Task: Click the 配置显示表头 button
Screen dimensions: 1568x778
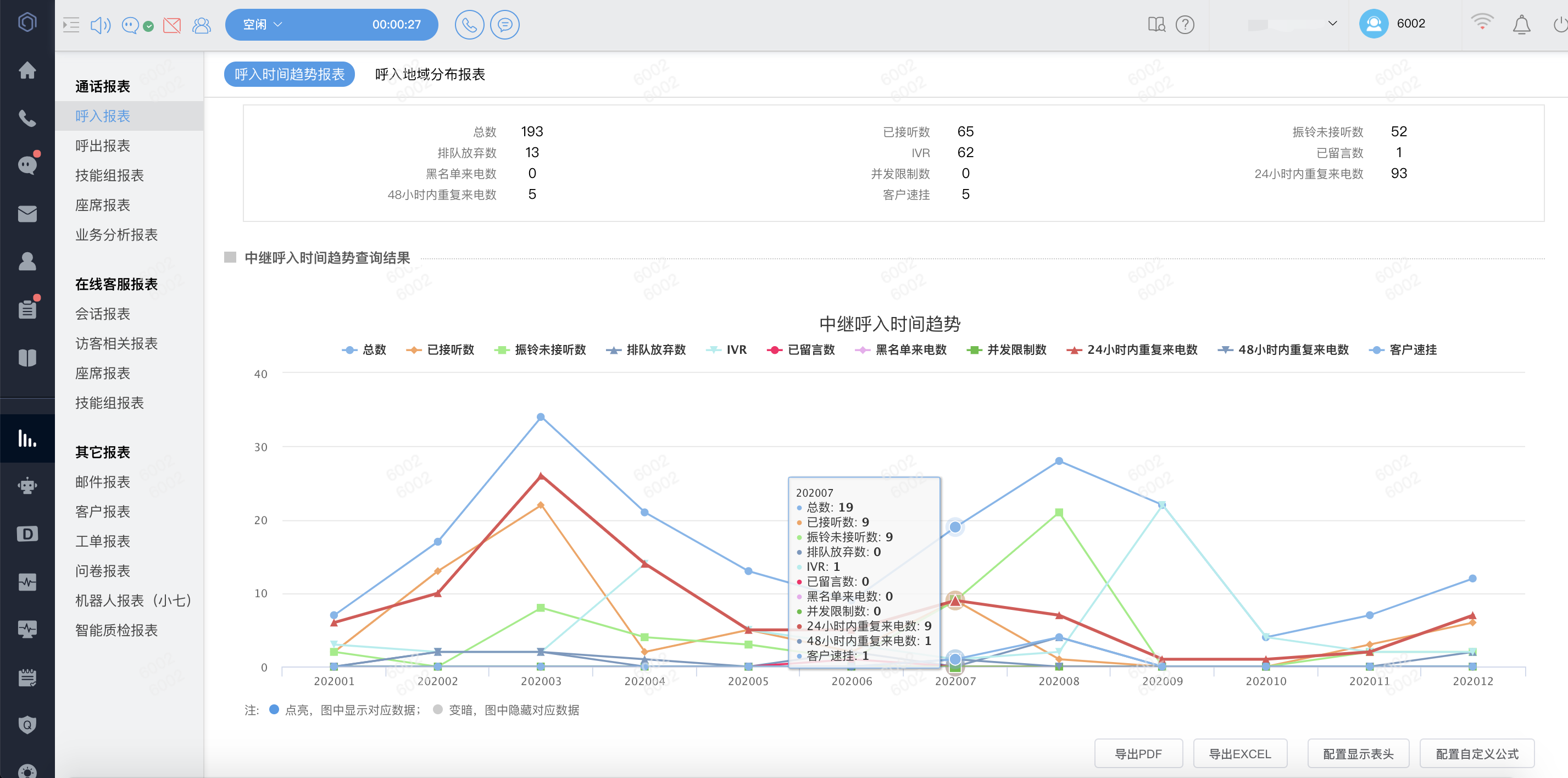Action: 1359,754
